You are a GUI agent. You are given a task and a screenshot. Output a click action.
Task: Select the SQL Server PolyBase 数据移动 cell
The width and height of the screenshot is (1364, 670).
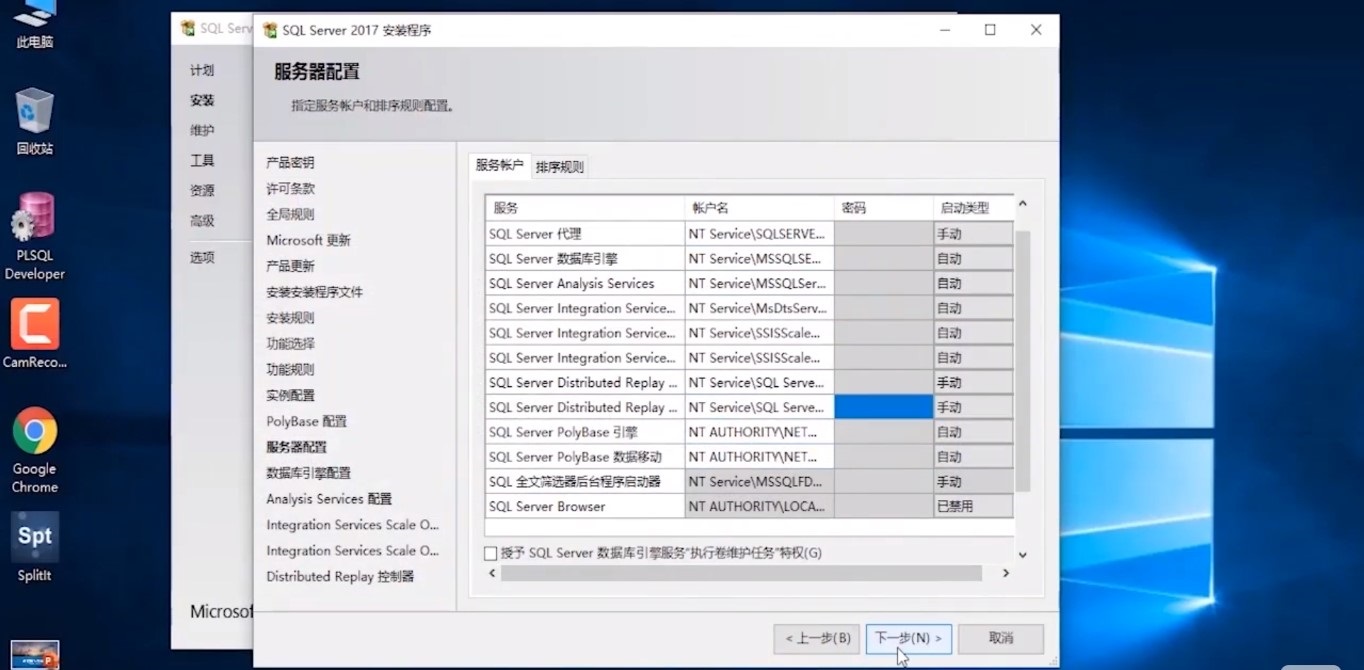pos(585,457)
